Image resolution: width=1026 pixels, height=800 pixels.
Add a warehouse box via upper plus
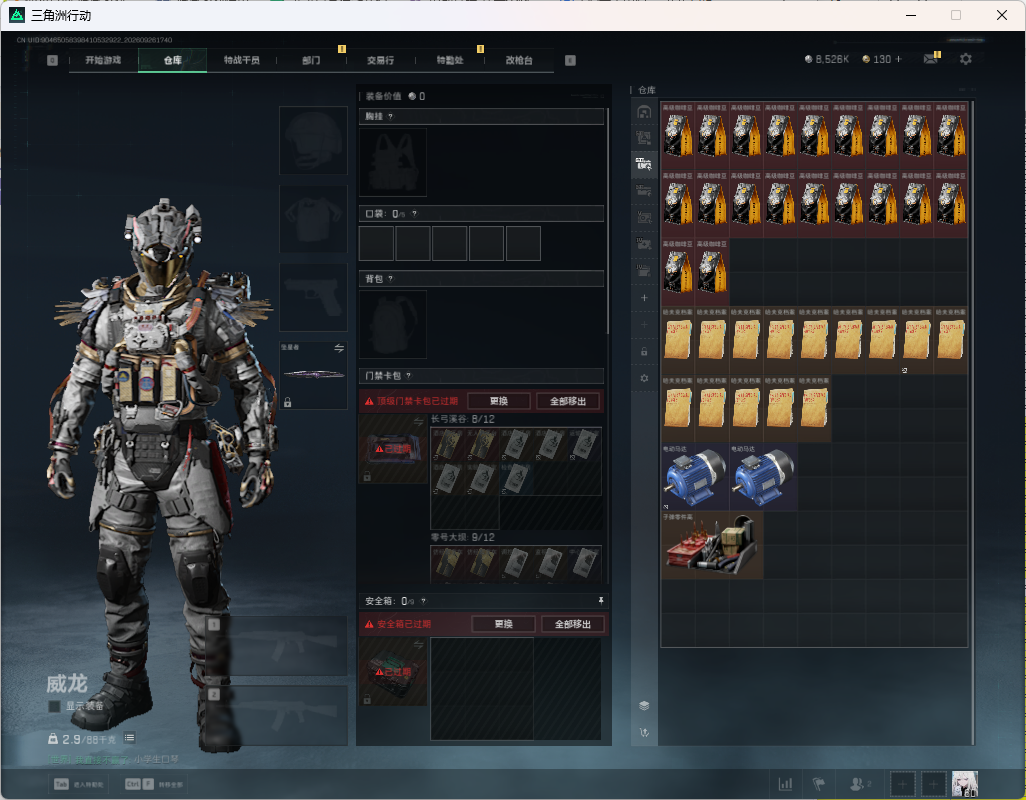click(x=644, y=298)
